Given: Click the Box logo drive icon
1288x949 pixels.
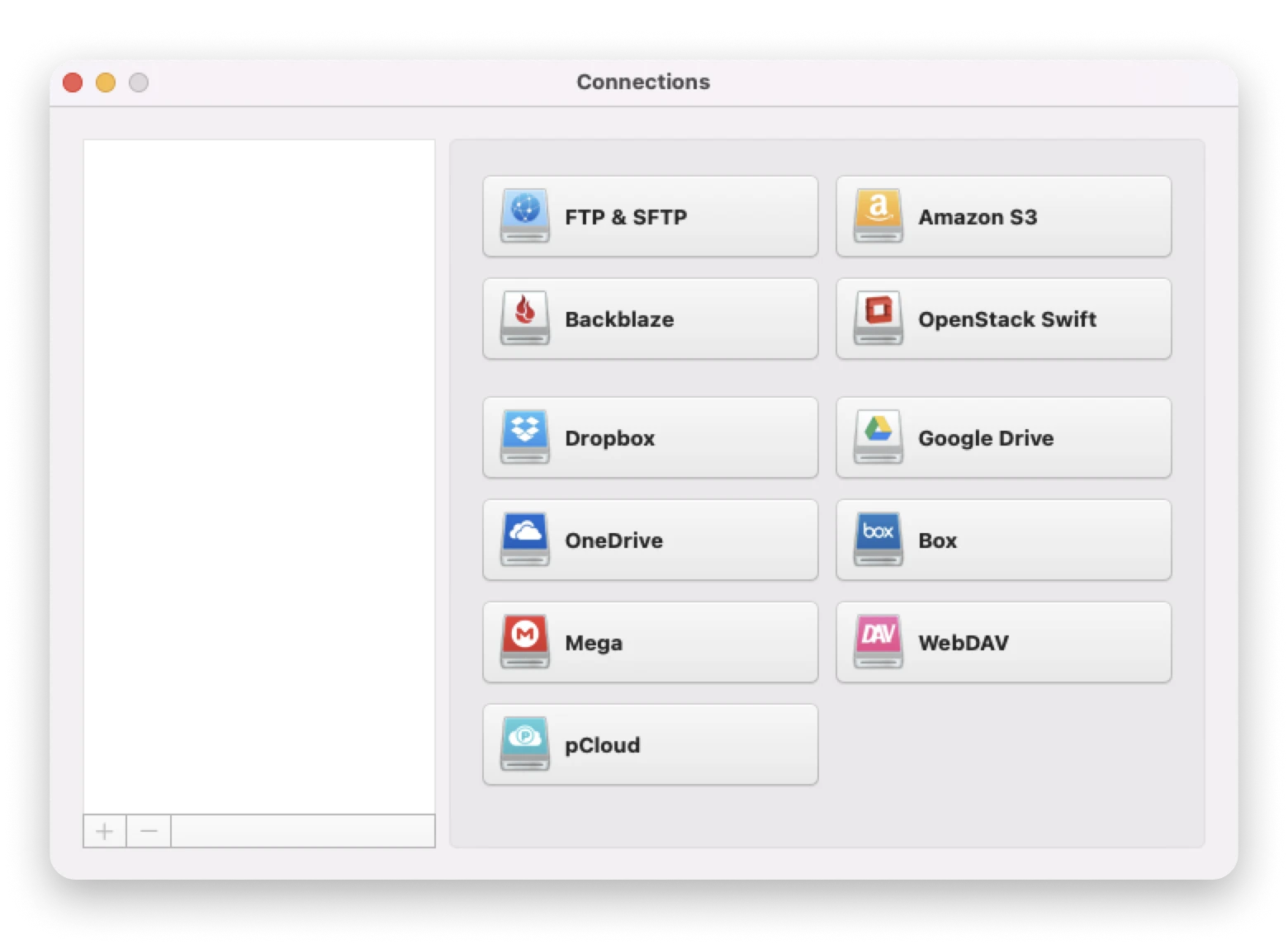Looking at the screenshot, I should pyautogui.click(x=878, y=540).
